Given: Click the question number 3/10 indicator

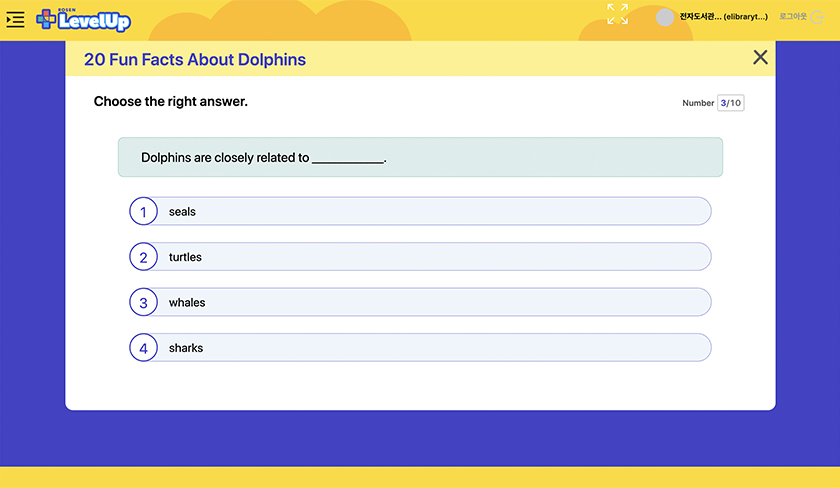Looking at the screenshot, I should click(x=731, y=103).
